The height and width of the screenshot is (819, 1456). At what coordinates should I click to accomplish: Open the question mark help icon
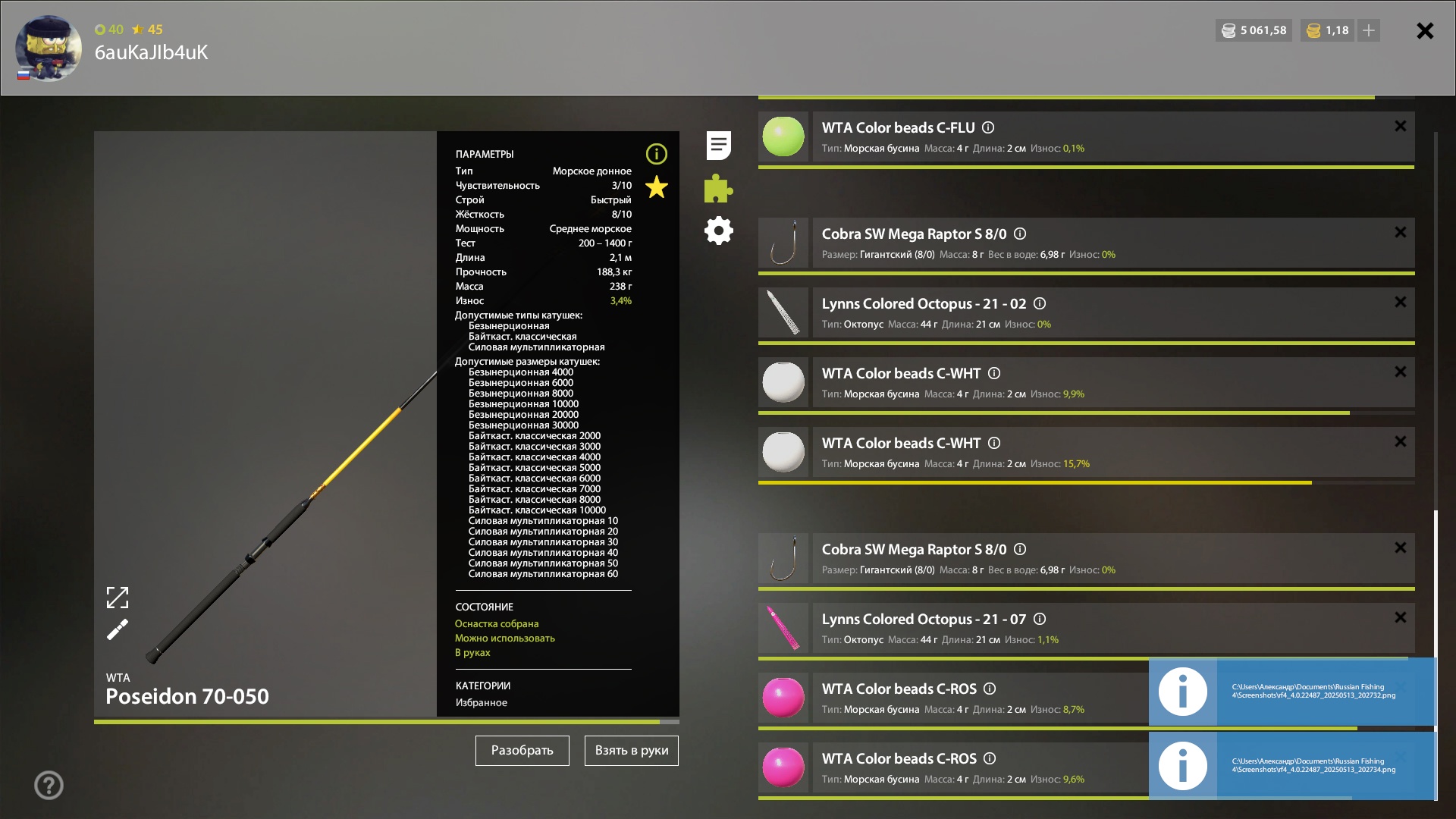pyautogui.click(x=49, y=785)
